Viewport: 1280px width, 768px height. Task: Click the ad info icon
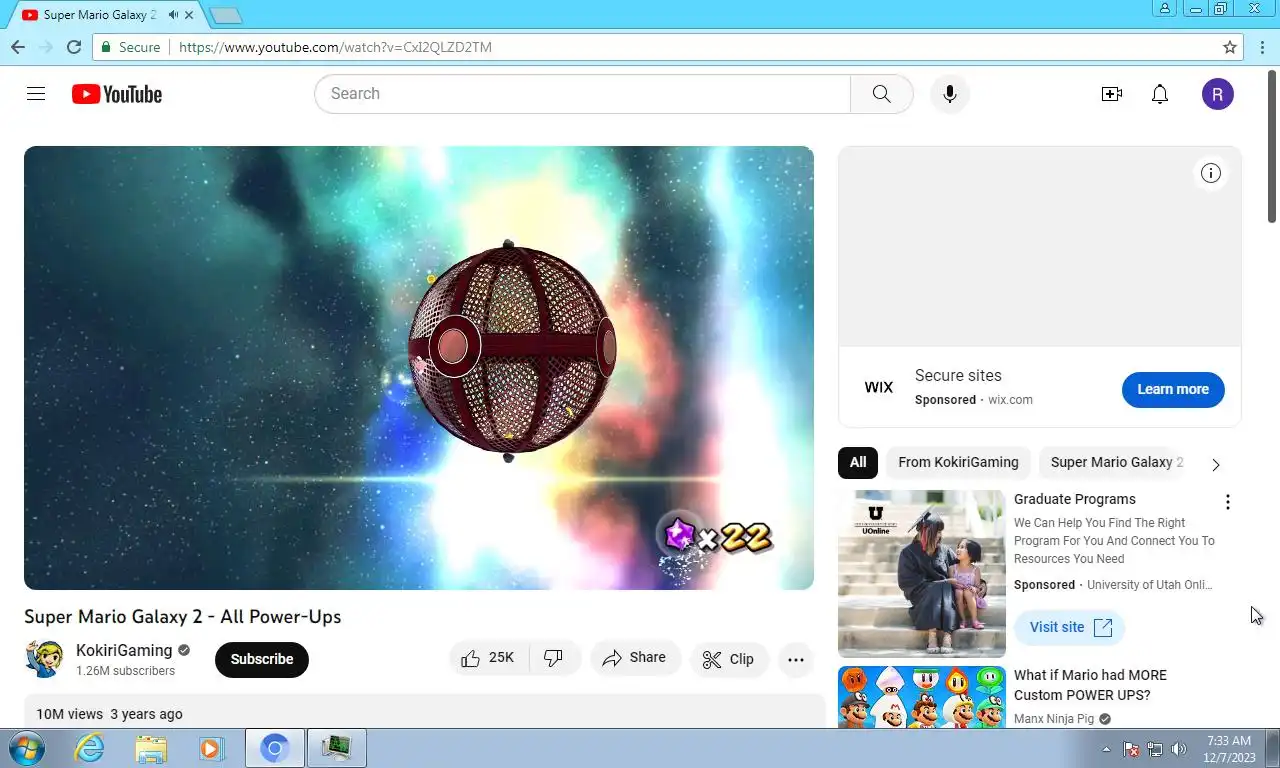click(1211, 173)
